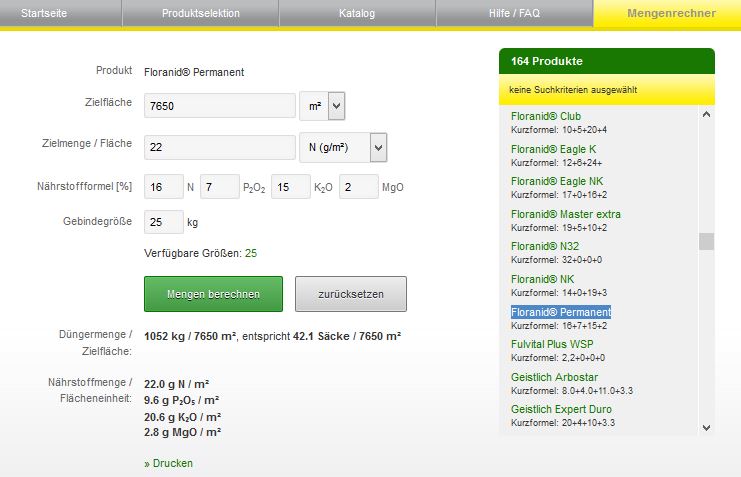Click the result '1052 kg / 7650 m²' text
This screenshot has height=477, width=741.
[x=190, y=336]
